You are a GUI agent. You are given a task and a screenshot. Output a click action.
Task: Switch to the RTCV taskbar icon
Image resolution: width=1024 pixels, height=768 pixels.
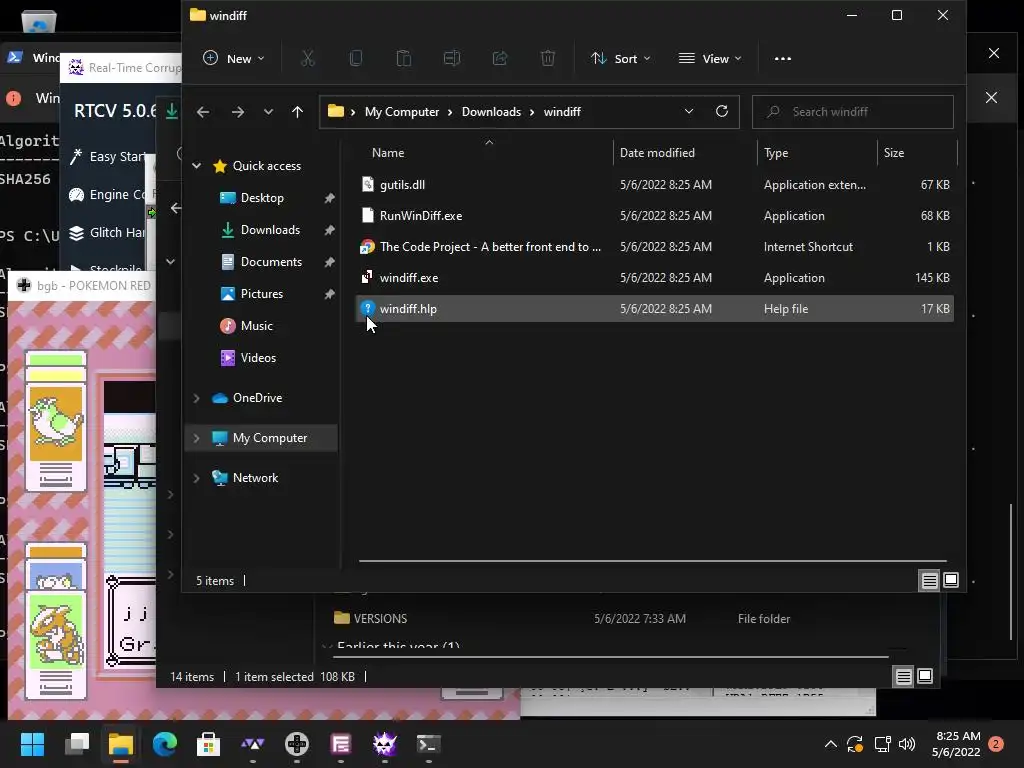tap(385, 744)
